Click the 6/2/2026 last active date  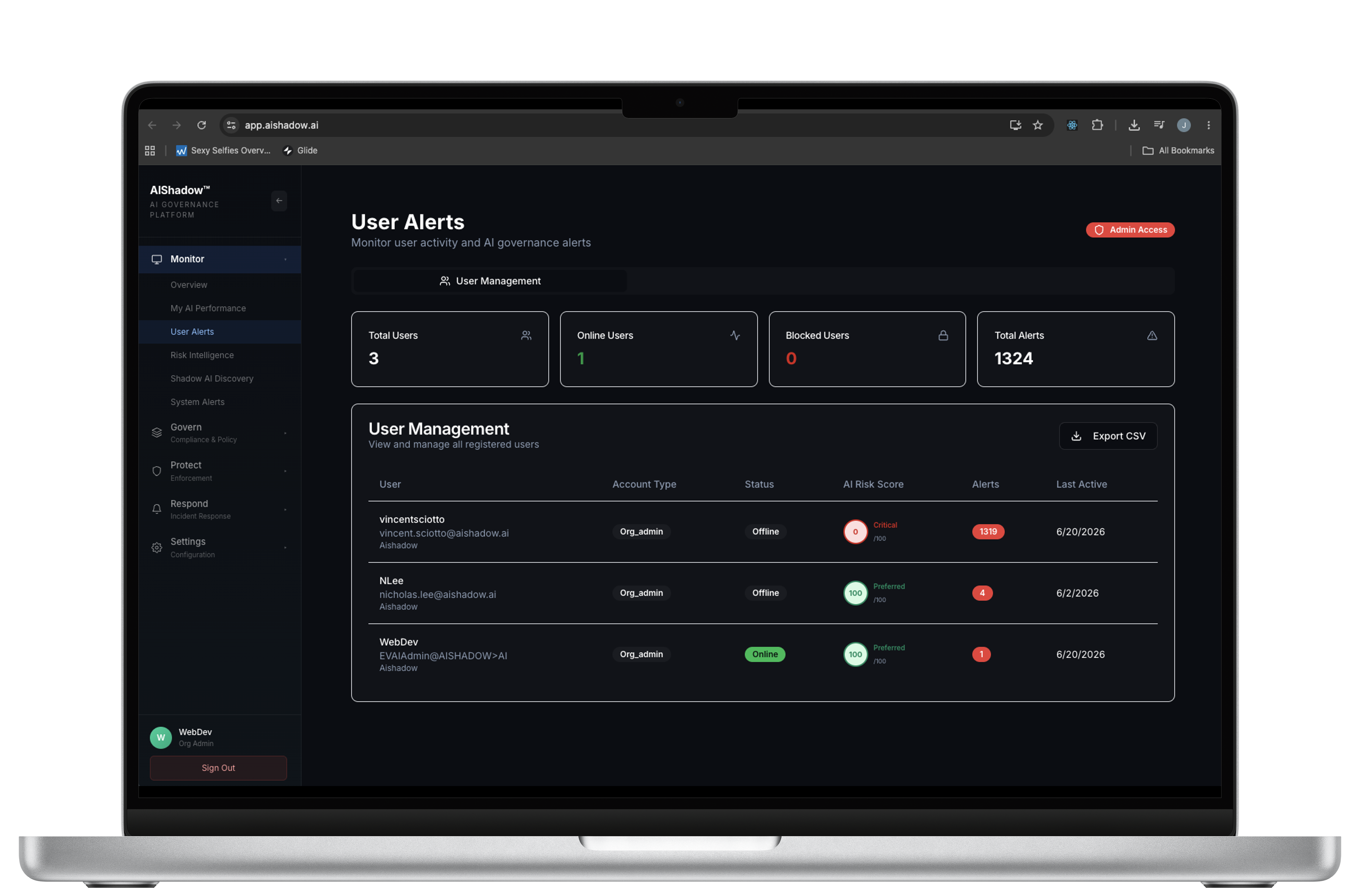1077,592
